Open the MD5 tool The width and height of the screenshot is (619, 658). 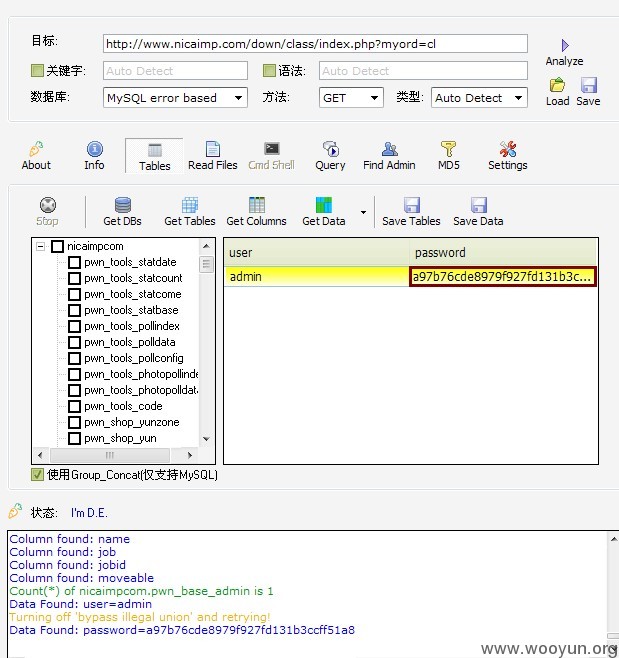point(448,156)
